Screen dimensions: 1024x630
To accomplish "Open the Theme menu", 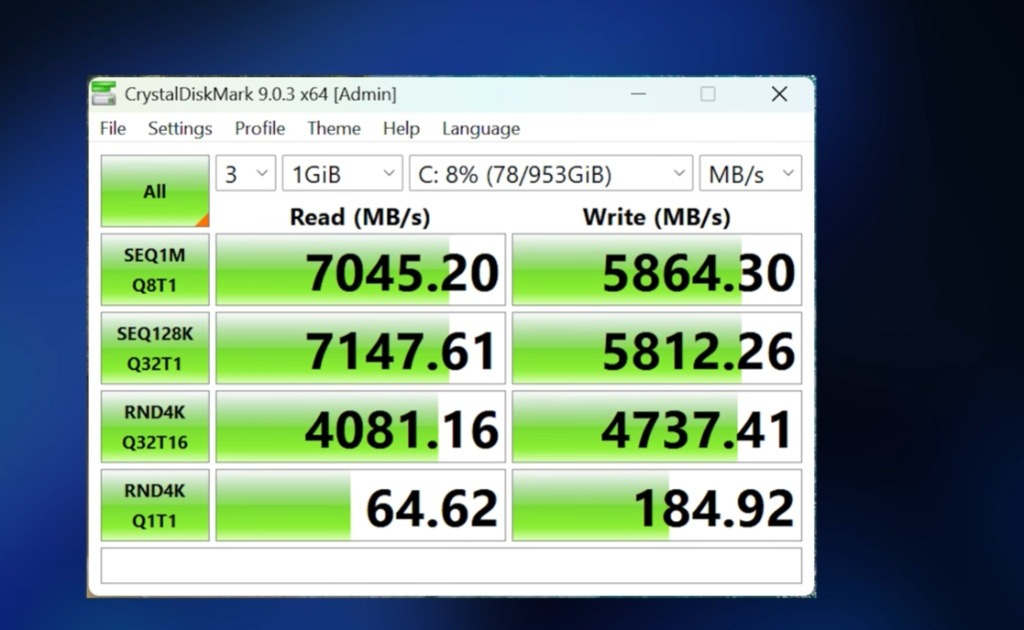I will 334,129.
